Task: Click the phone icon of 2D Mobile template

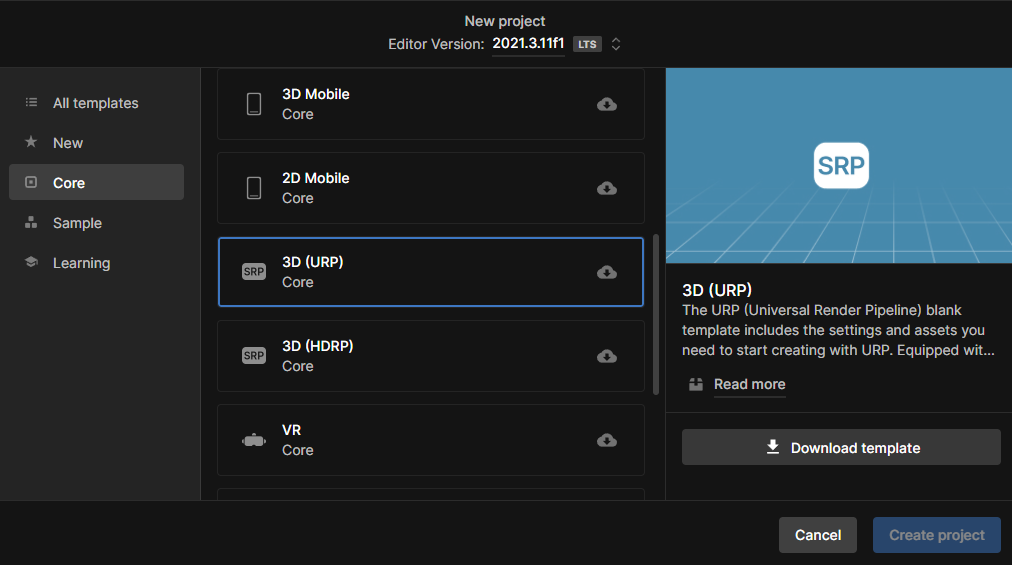Action: (254, 188)
